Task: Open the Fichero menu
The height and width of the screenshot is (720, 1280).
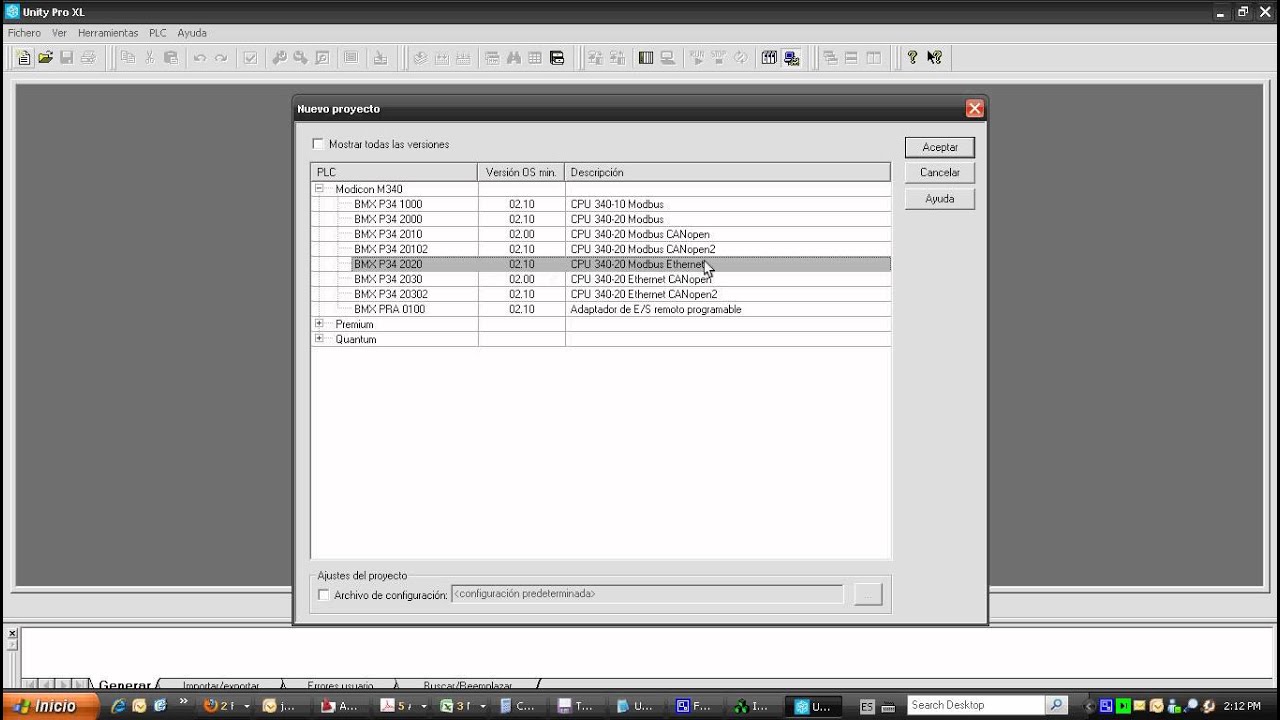Action: tap(25, 33)
